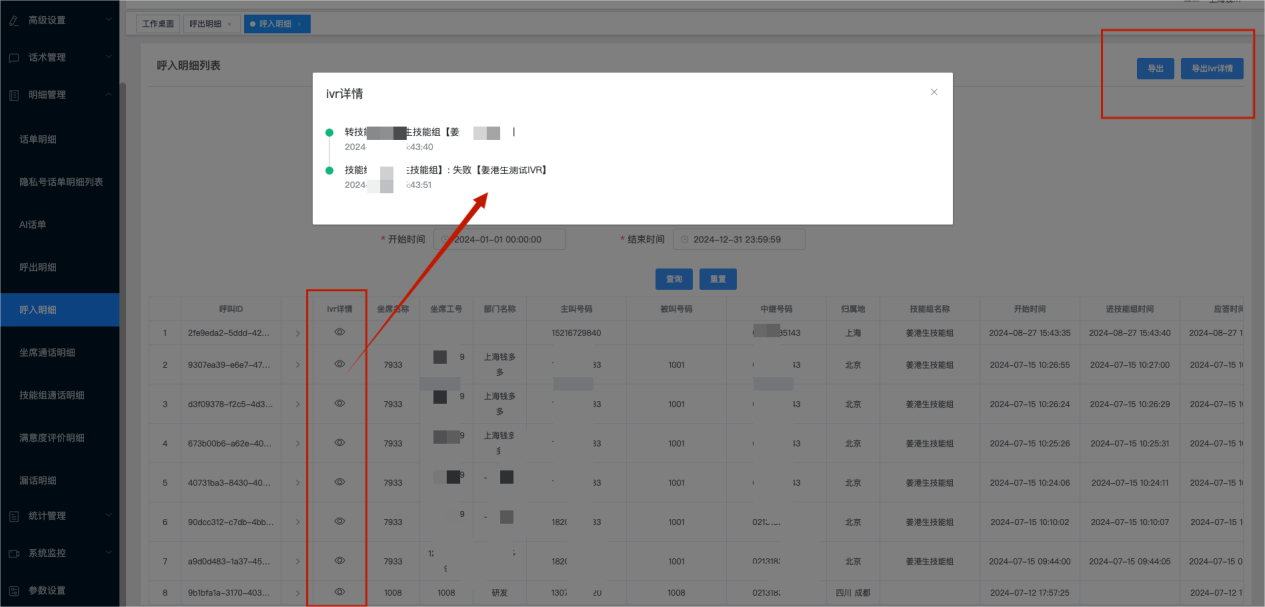
Task: Click the clock icon in 结束时间 field
Action: pyautogui.click(x=685, y=240)
